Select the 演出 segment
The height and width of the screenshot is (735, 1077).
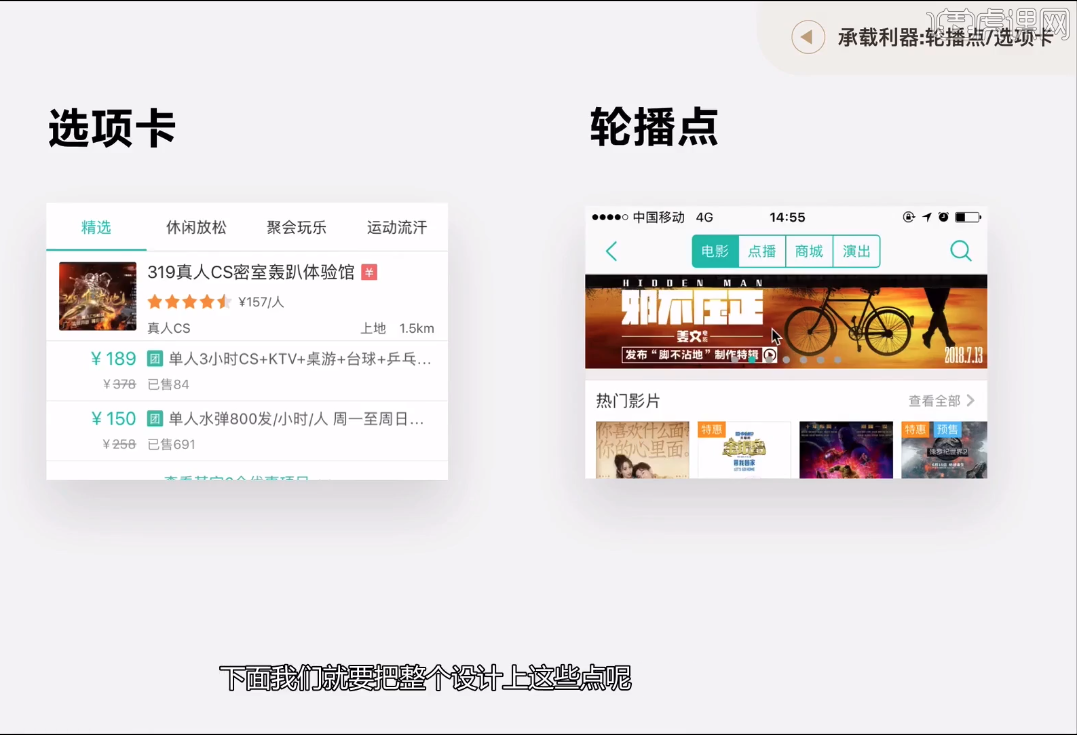pyautogui.click(x=857, y=251)
